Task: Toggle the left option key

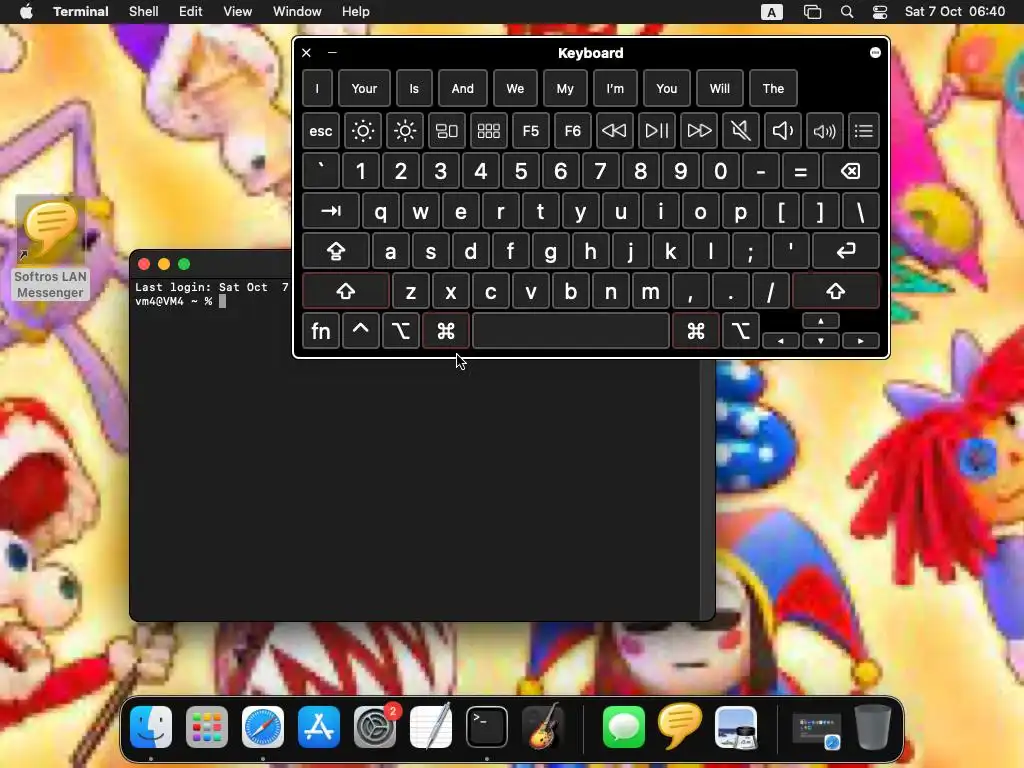Action: pyautogui.click(x=400, y=331)
